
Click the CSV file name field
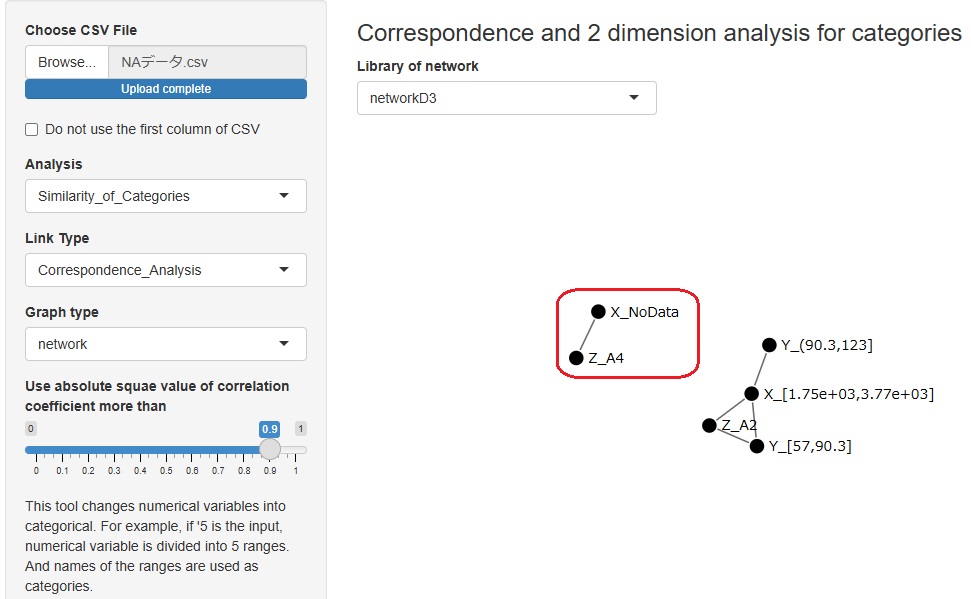(x=206, y=62)
